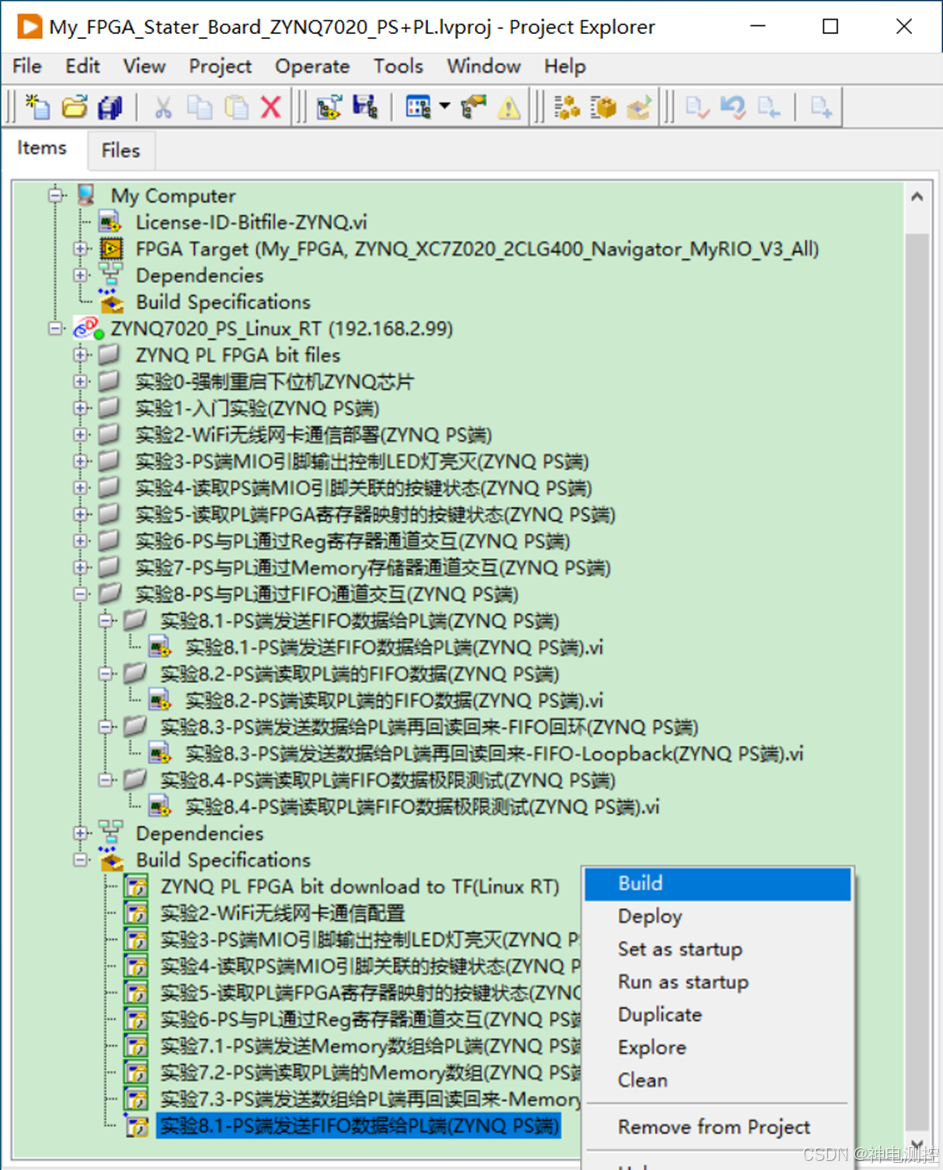Image resolution: width=943 pixels, height=1170 pixels.
Task: Click the Open Project folder icon
Action: pyautogui.click(x=75, y=107)
